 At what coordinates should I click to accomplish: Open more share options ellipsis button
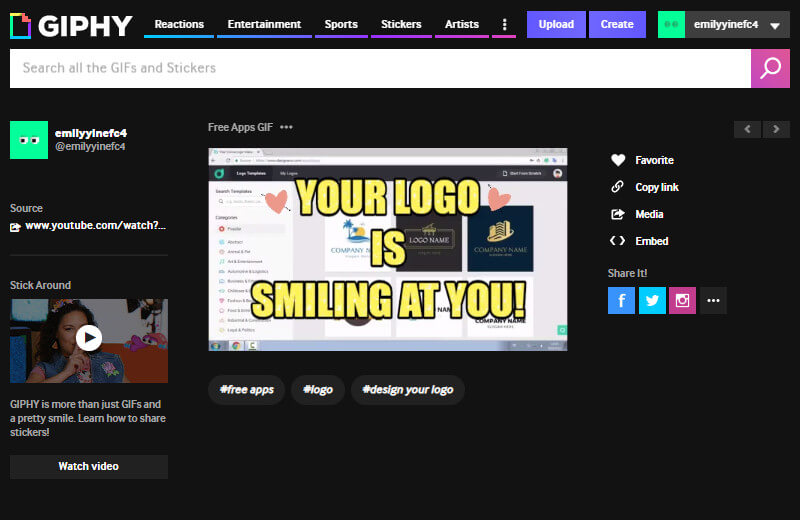click(713, 300)
